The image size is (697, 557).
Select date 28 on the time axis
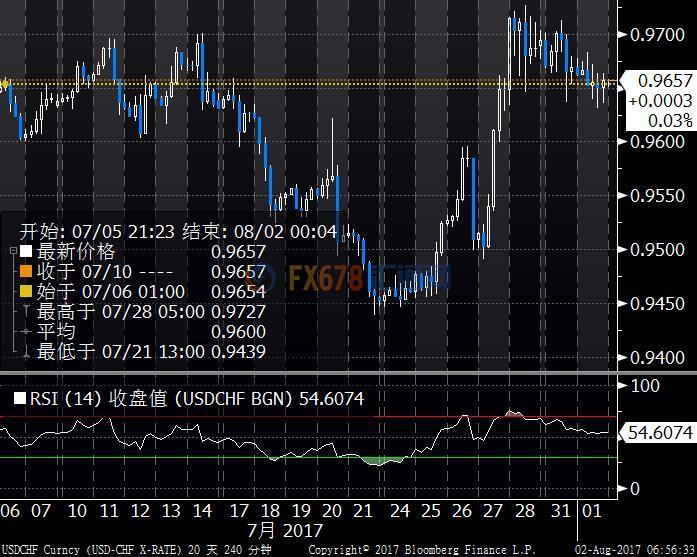click(522, 510)
